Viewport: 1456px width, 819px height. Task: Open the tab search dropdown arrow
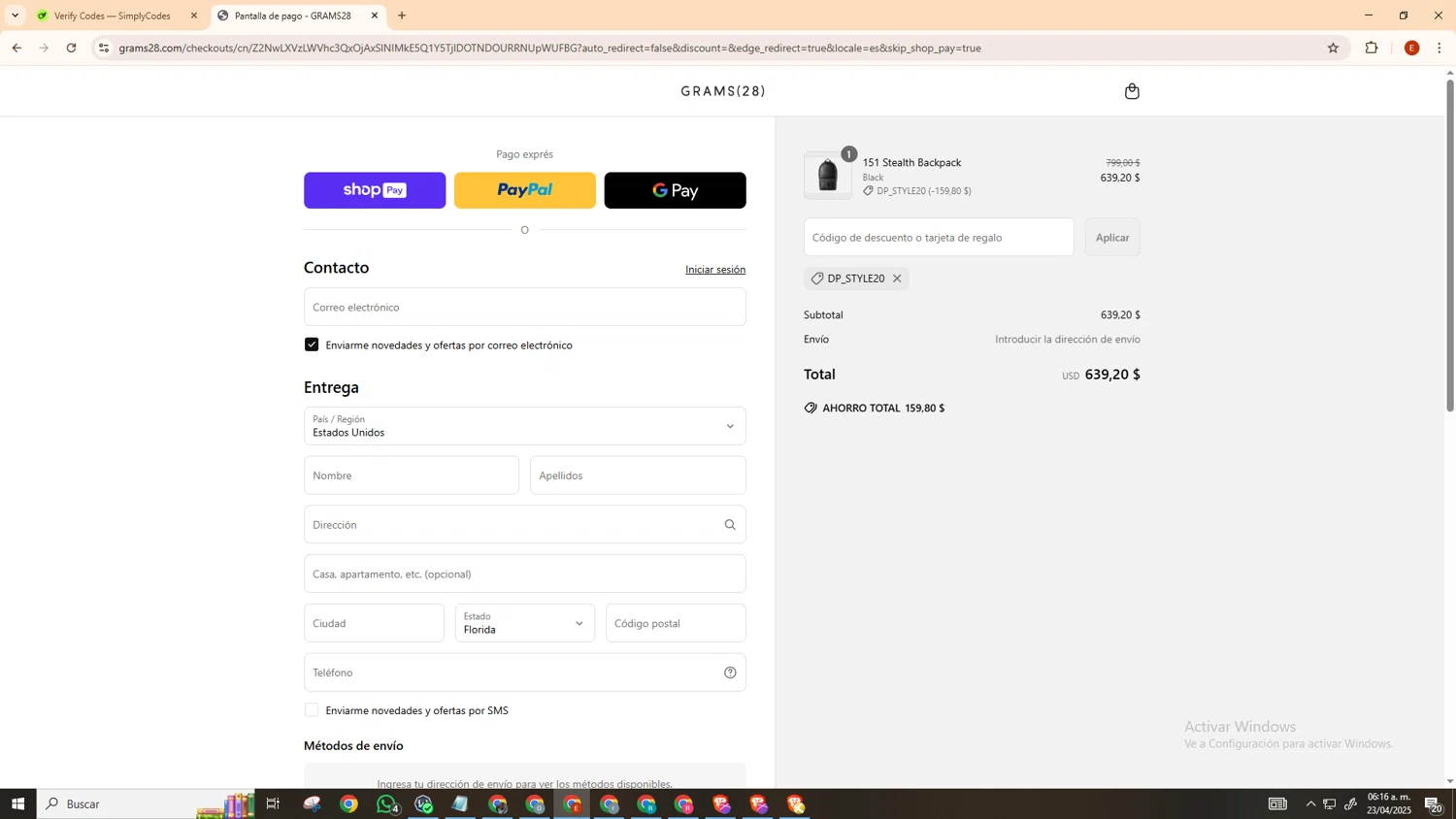click(x=15, y=16)
